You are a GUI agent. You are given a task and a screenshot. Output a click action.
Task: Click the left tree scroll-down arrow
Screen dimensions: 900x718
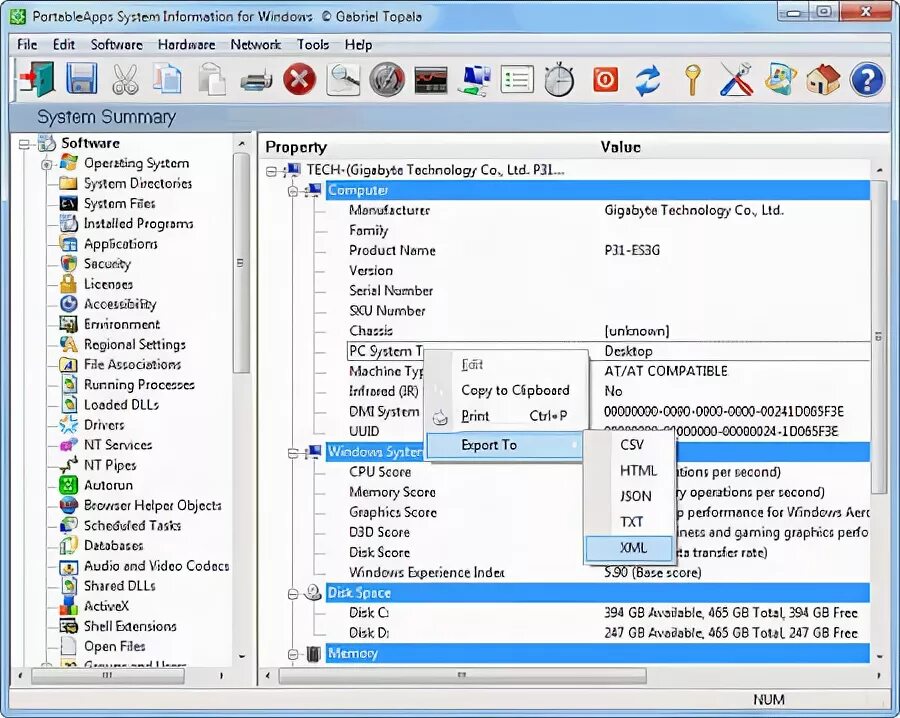point(242,656)
